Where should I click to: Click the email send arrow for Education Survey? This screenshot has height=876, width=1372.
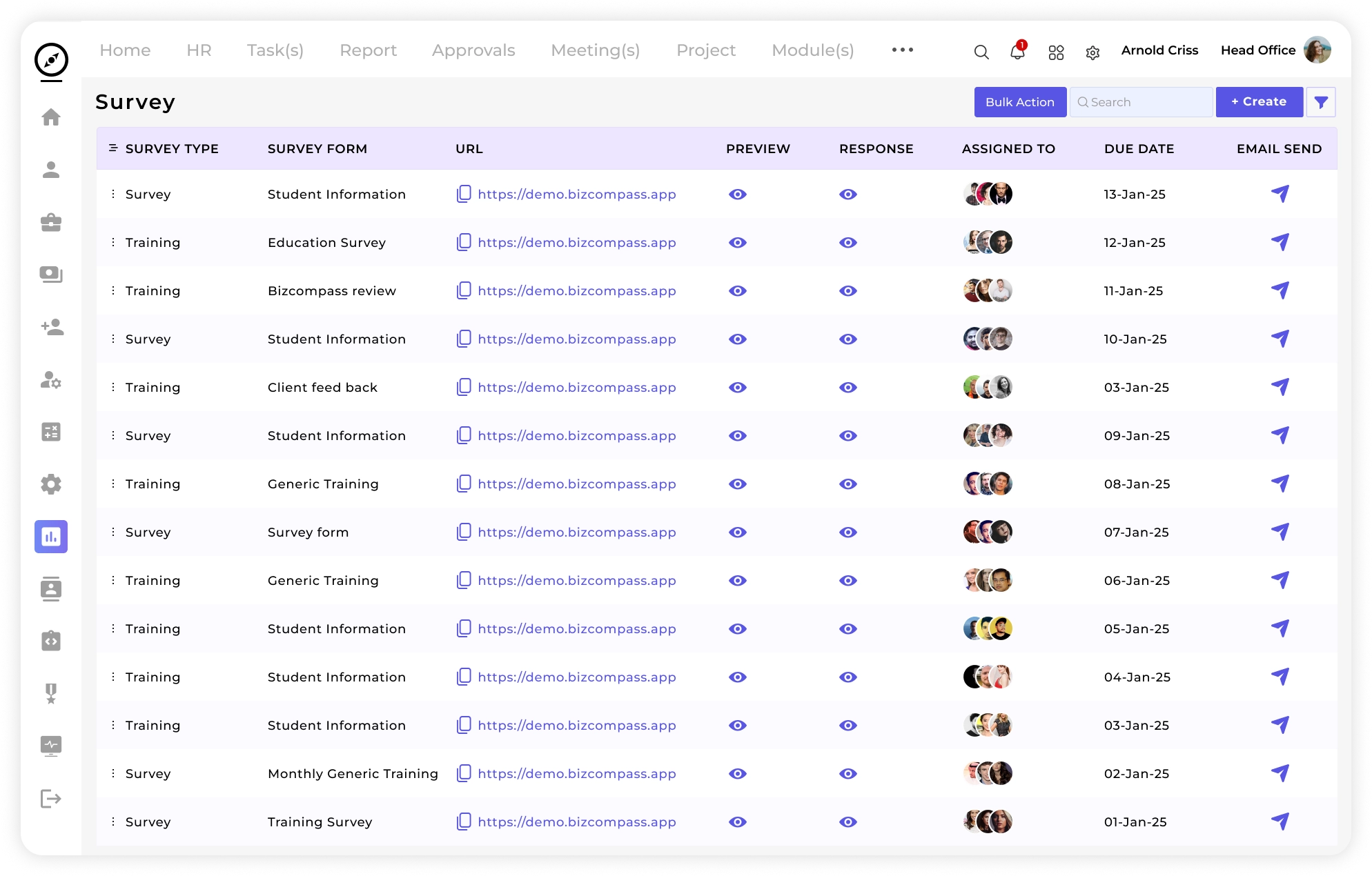[1280, 242]
